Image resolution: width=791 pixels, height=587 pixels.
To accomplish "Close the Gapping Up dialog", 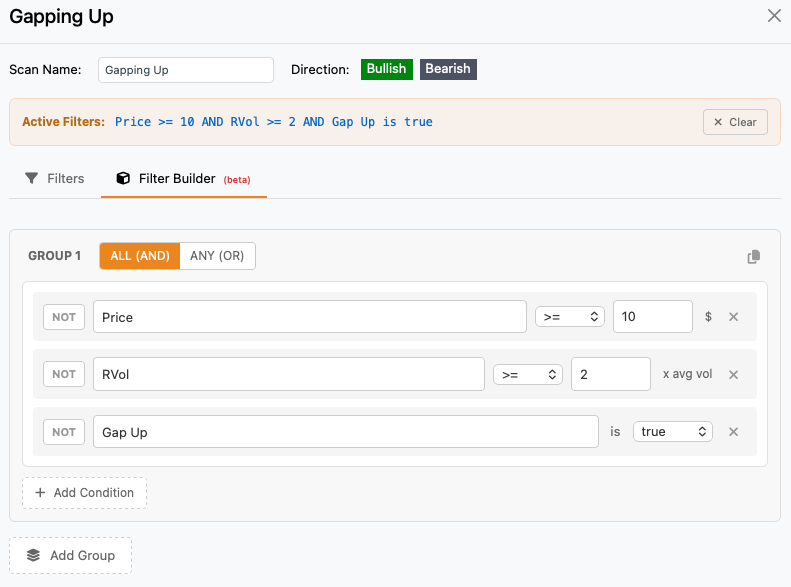I will tap(774, 16).
